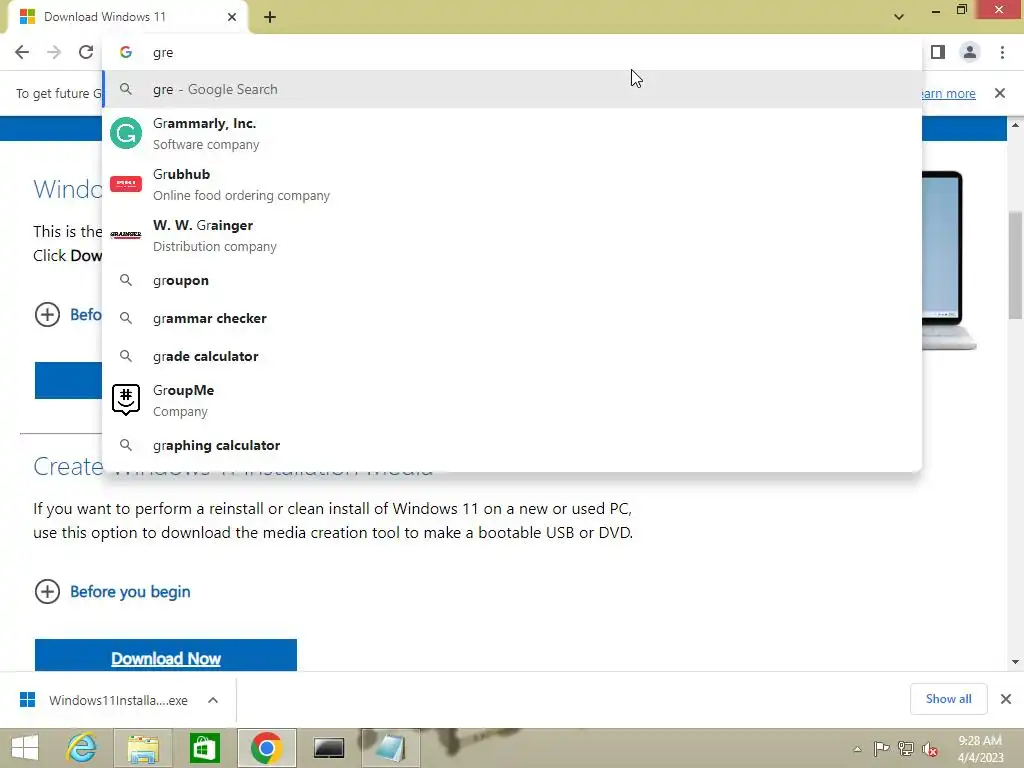Image resolution: width=1024 pixels, height=768 pixels.
Task: Launch Internet Explorer from taskbar
Action: click(82, 748)
